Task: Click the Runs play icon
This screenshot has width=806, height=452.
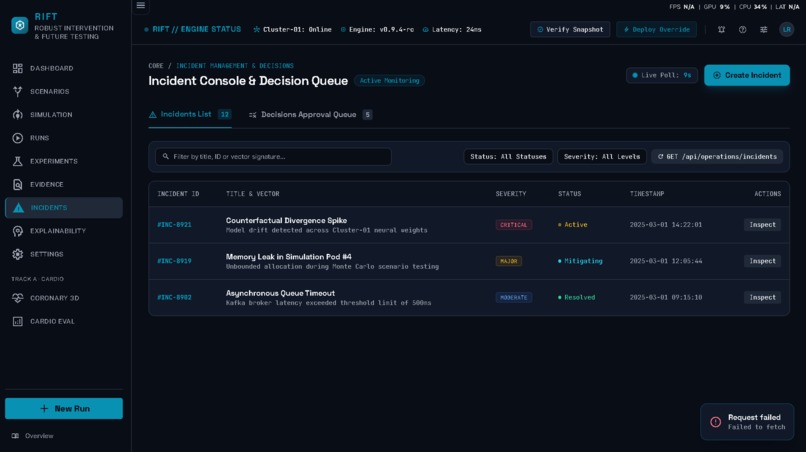Action: (17, 138)
